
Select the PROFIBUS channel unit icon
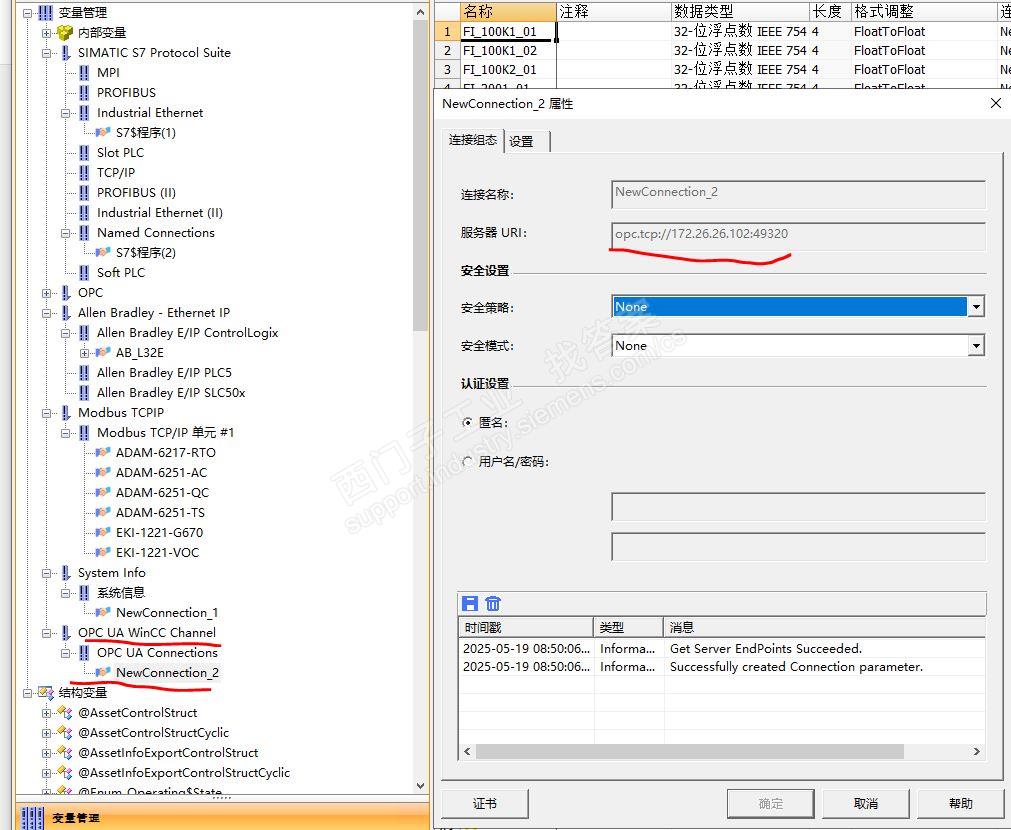(x=84, y=93)
